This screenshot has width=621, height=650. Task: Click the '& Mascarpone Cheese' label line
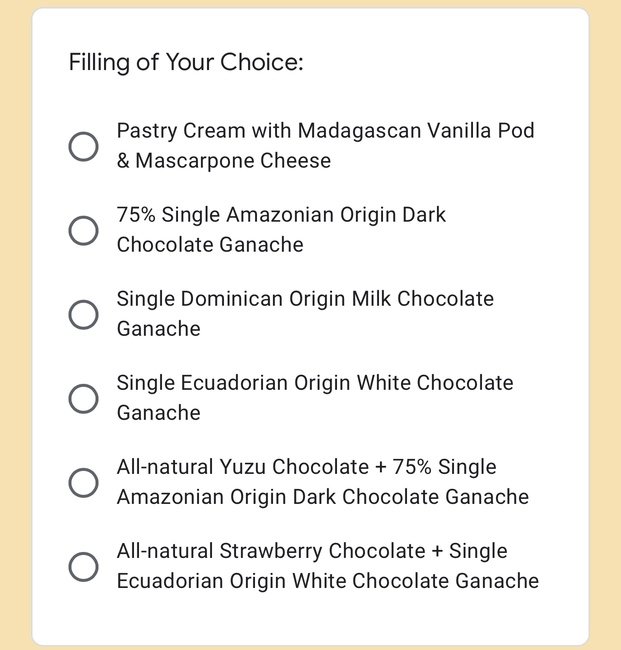pos(224,161)
